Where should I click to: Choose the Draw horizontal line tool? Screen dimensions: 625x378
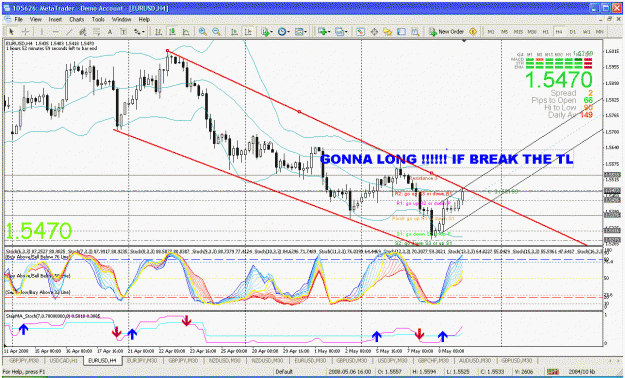(56, 32)
